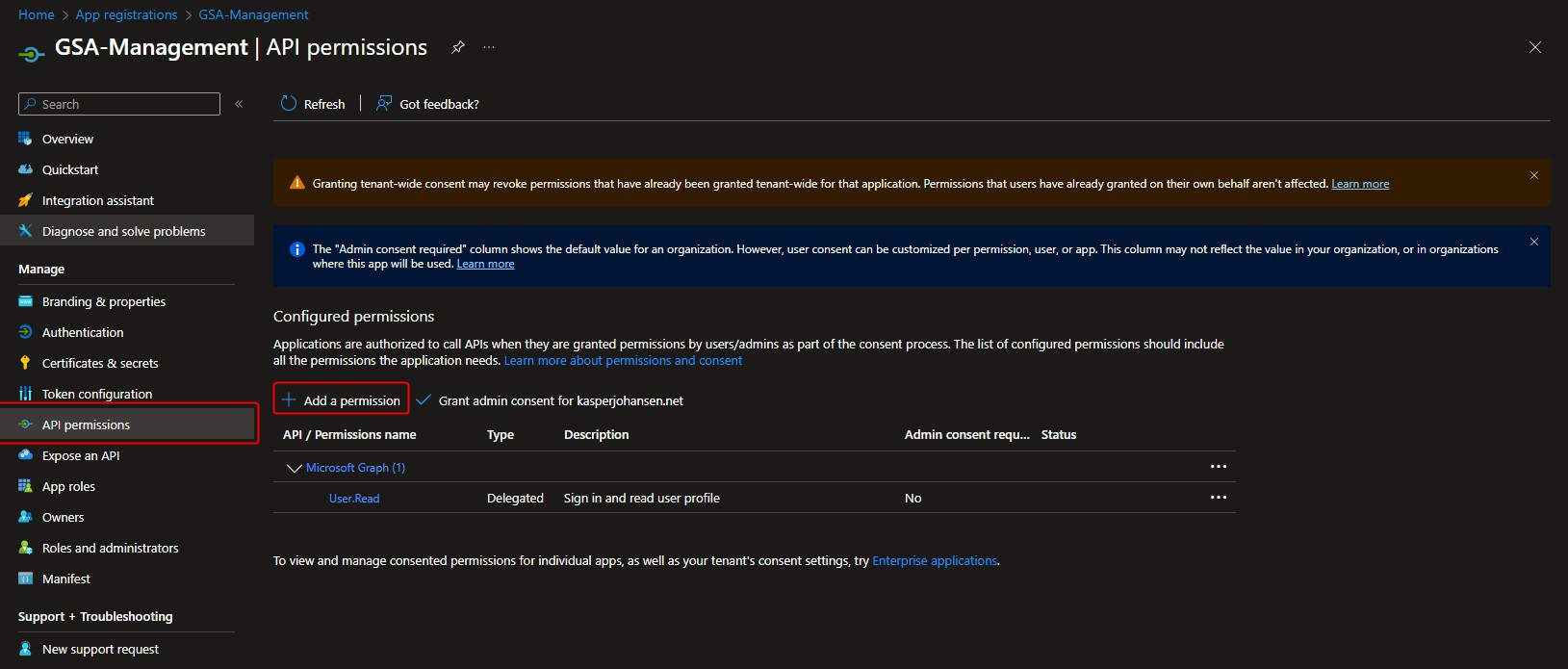Pin the API permissions page

pyautogui.click(x=458, y=47)
